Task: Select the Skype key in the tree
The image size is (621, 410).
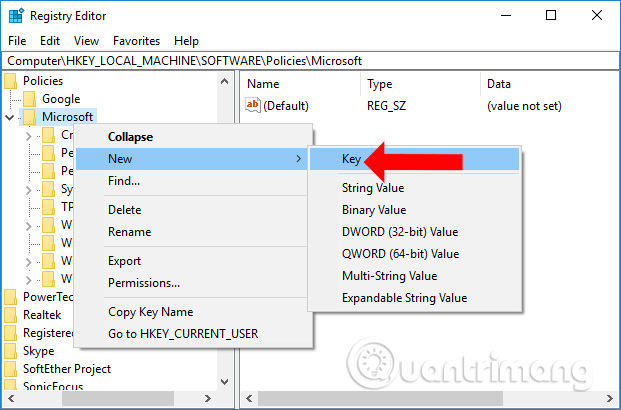Action: point(38,351)
